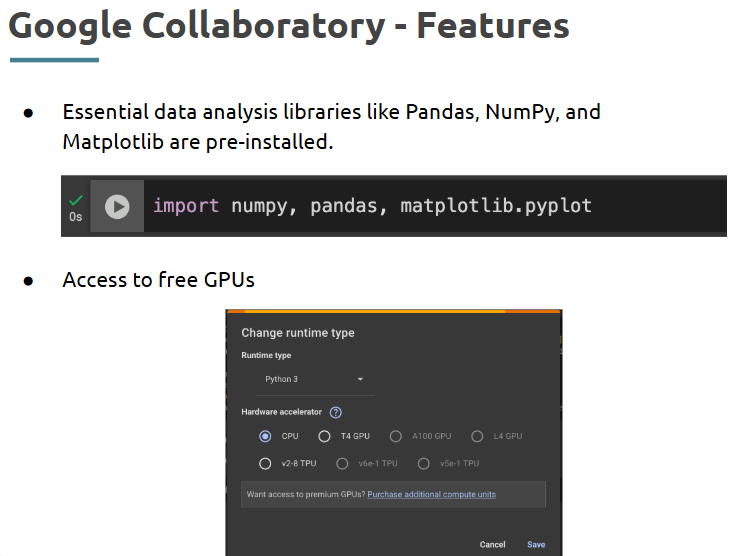Click the Google Collaboratory - Features heading
Screen dimensions: 733x556
(289, 26)
